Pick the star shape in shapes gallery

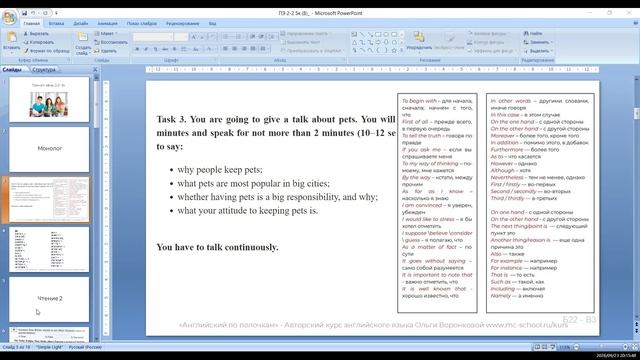(x=394, y=51)
